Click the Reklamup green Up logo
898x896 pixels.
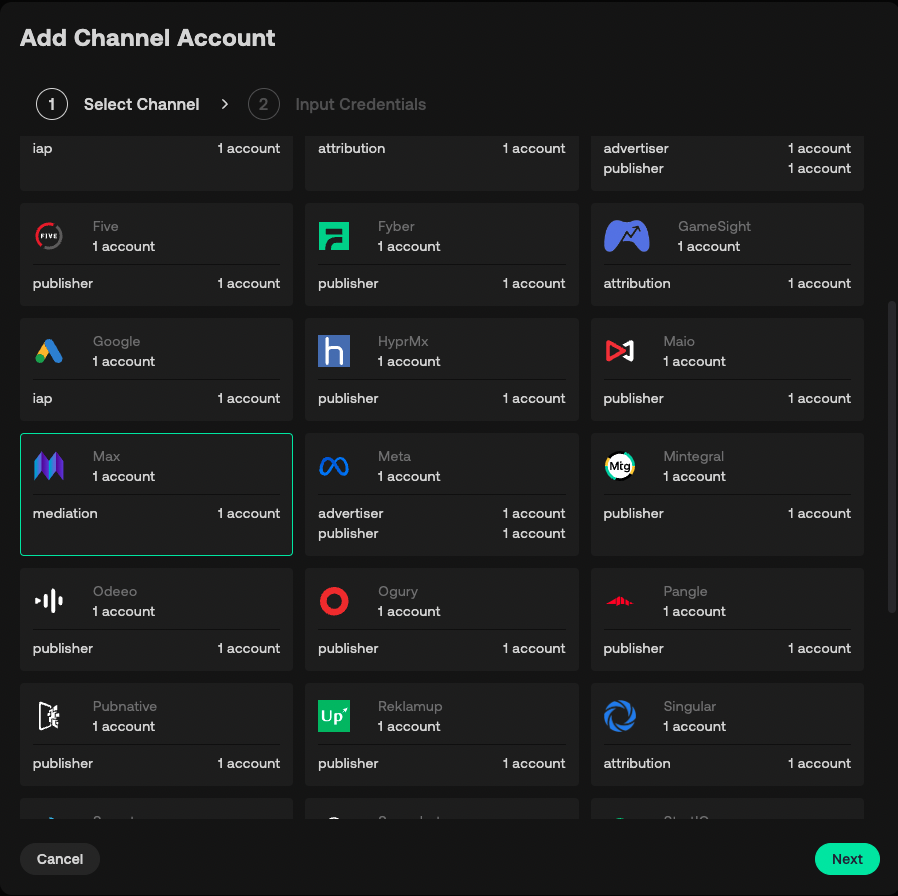[x=334, y=716]
